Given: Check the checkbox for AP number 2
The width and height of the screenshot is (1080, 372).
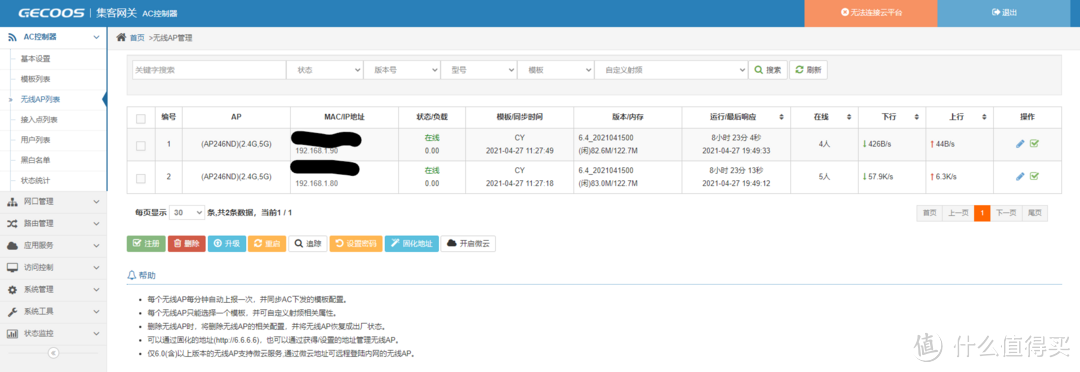Looking at the screenshot, I should 141,178.
